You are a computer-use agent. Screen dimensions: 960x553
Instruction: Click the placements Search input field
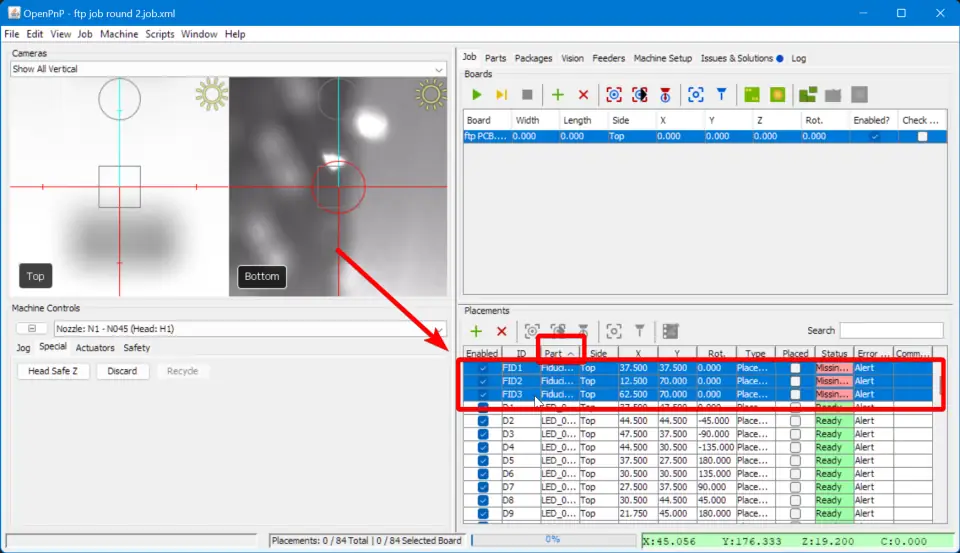pyautogui.click(x=890, y=331)
